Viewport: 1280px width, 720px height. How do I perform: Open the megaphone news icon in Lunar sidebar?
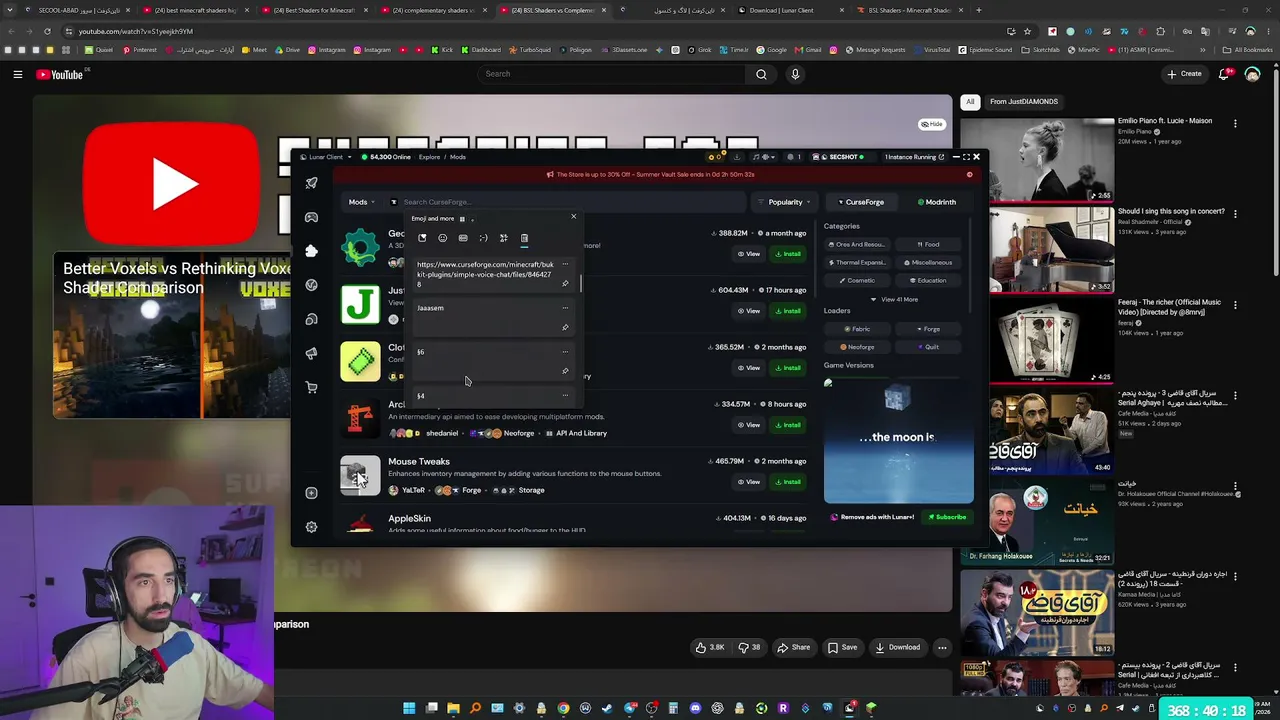coord(311,354)
